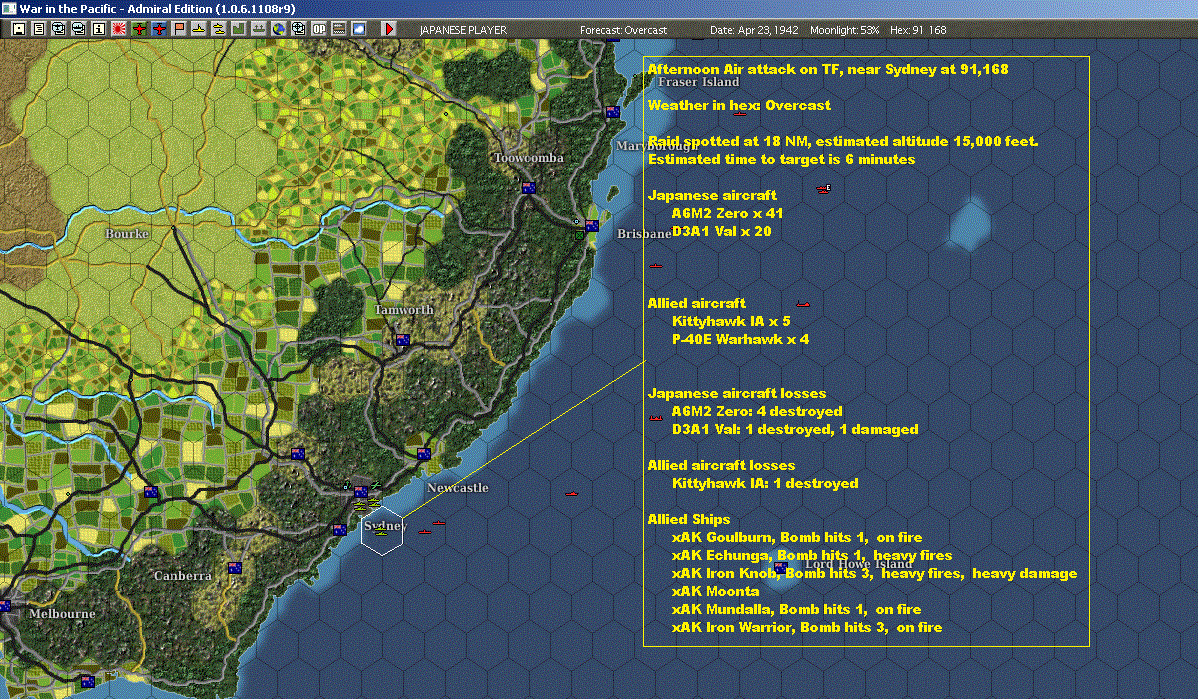Open the information 'i' icon
Viewport: 1198px width, 699px height.
pyautogui.click(x=99, y=29)
